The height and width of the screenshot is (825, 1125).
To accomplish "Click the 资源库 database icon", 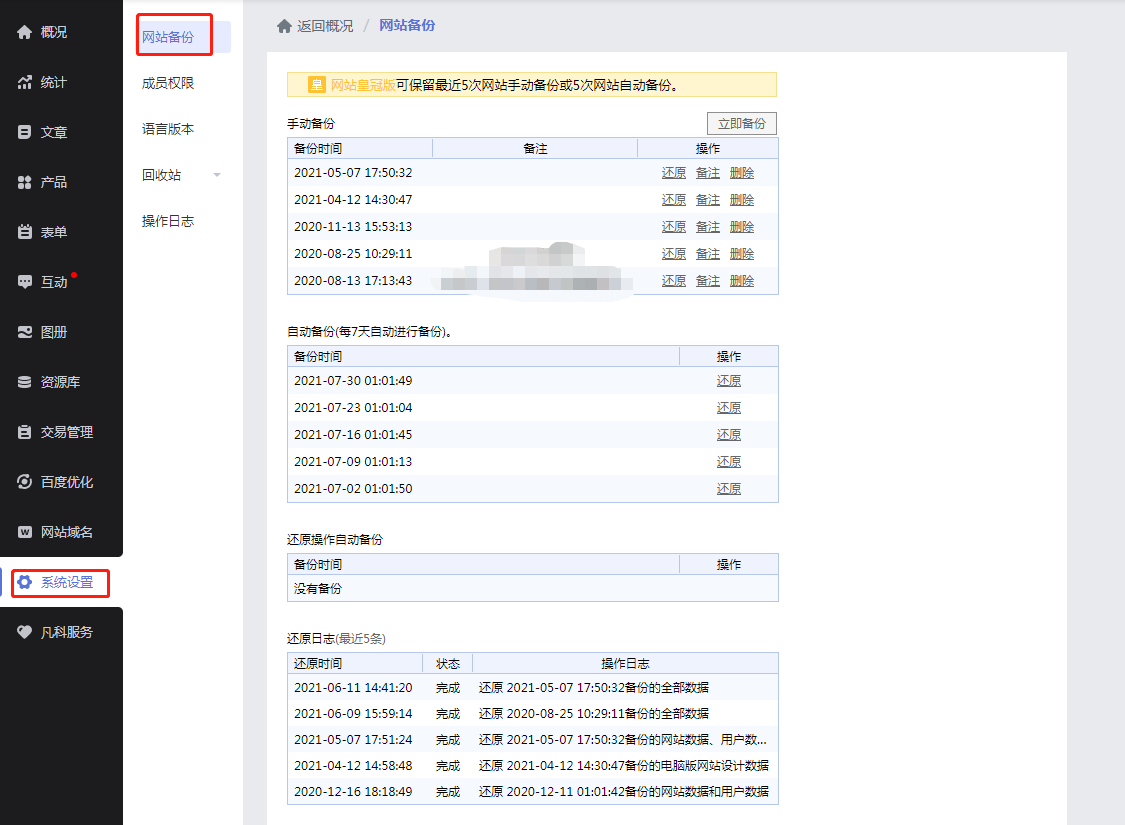I will tap(24, 382).
